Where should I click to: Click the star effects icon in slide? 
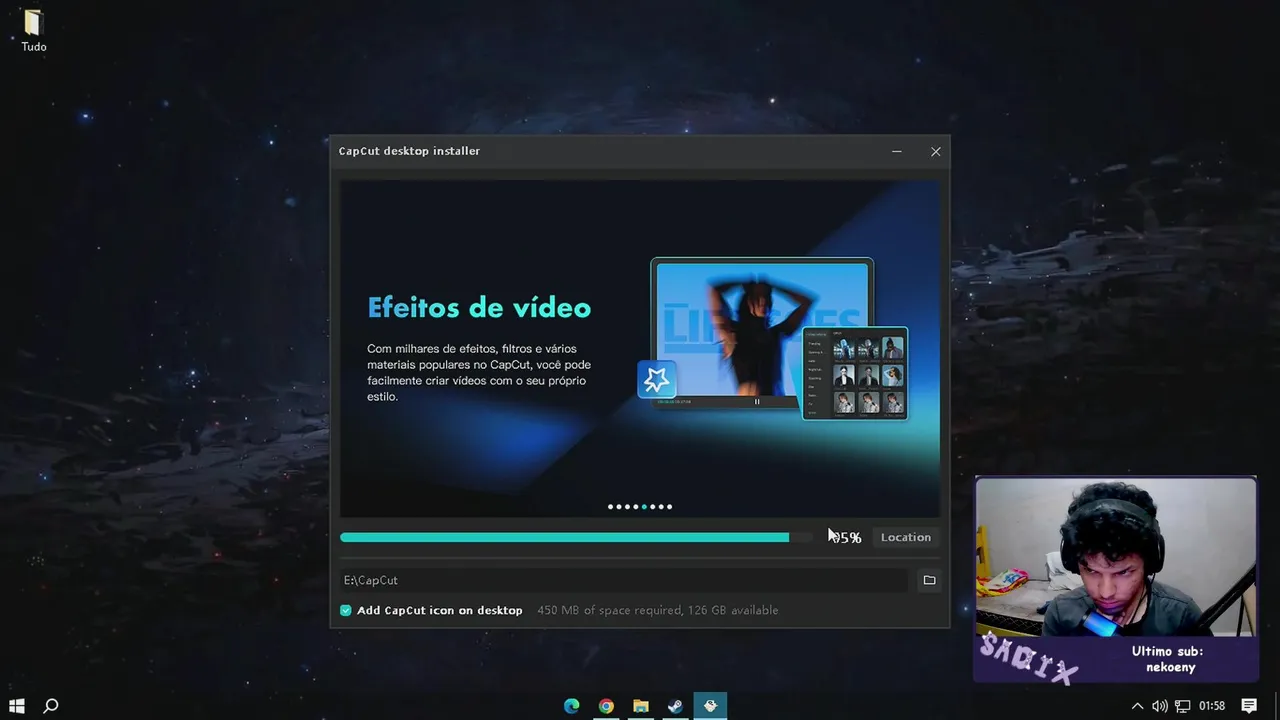click(657, 380)
